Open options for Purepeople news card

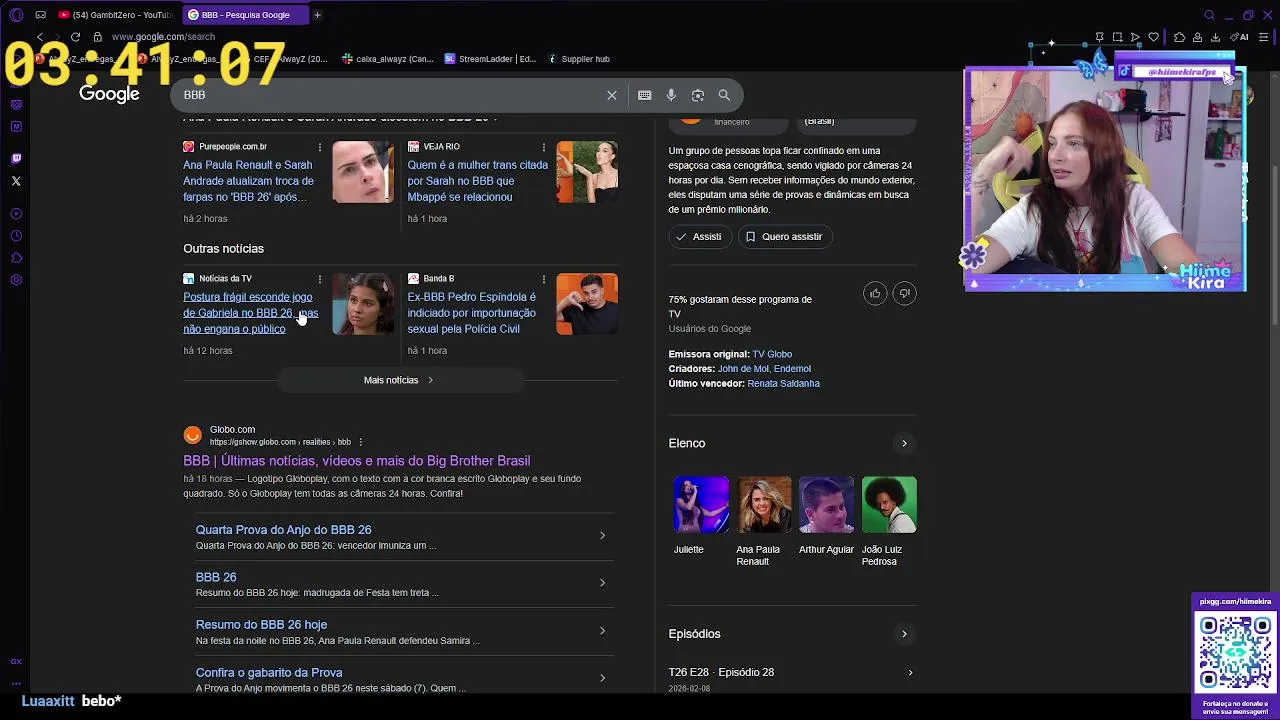coord(320,147)
